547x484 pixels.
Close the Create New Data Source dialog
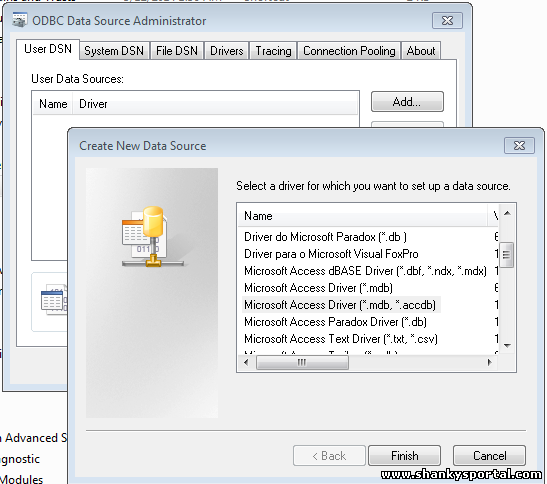click(519, 145)
